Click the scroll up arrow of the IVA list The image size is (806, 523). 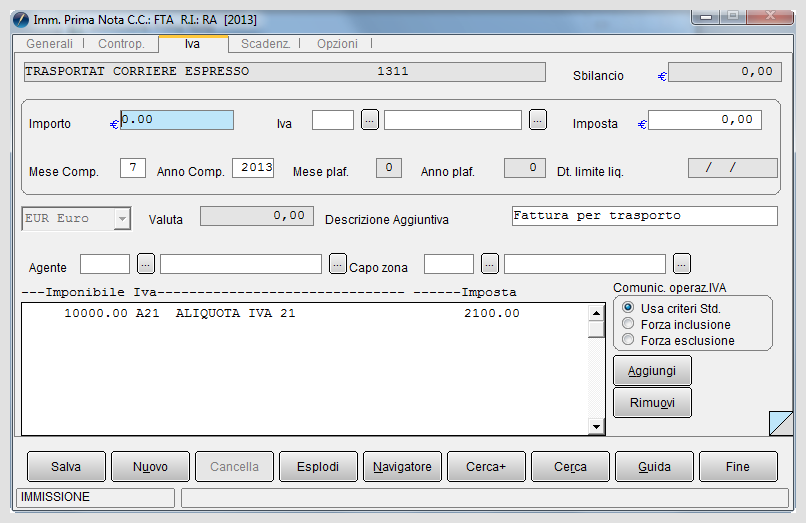[x=596, y=313]
